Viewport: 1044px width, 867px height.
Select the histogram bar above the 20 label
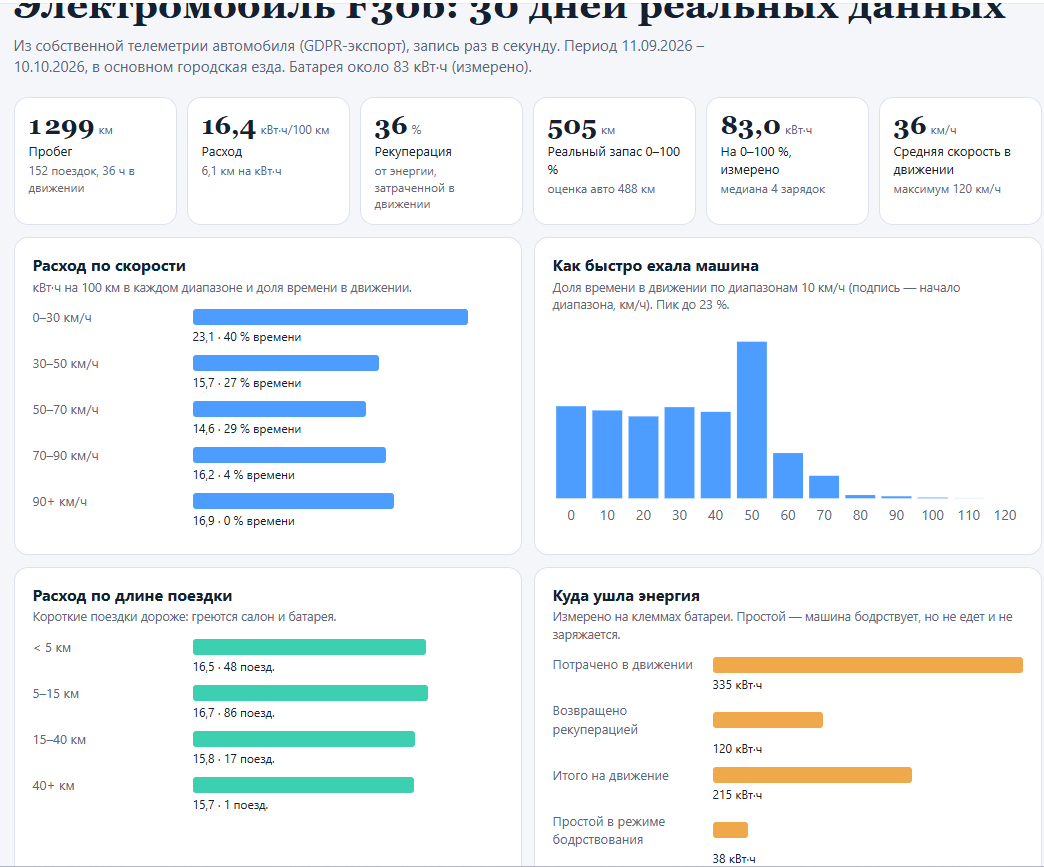pyautogui.click(x=643, y=457)
